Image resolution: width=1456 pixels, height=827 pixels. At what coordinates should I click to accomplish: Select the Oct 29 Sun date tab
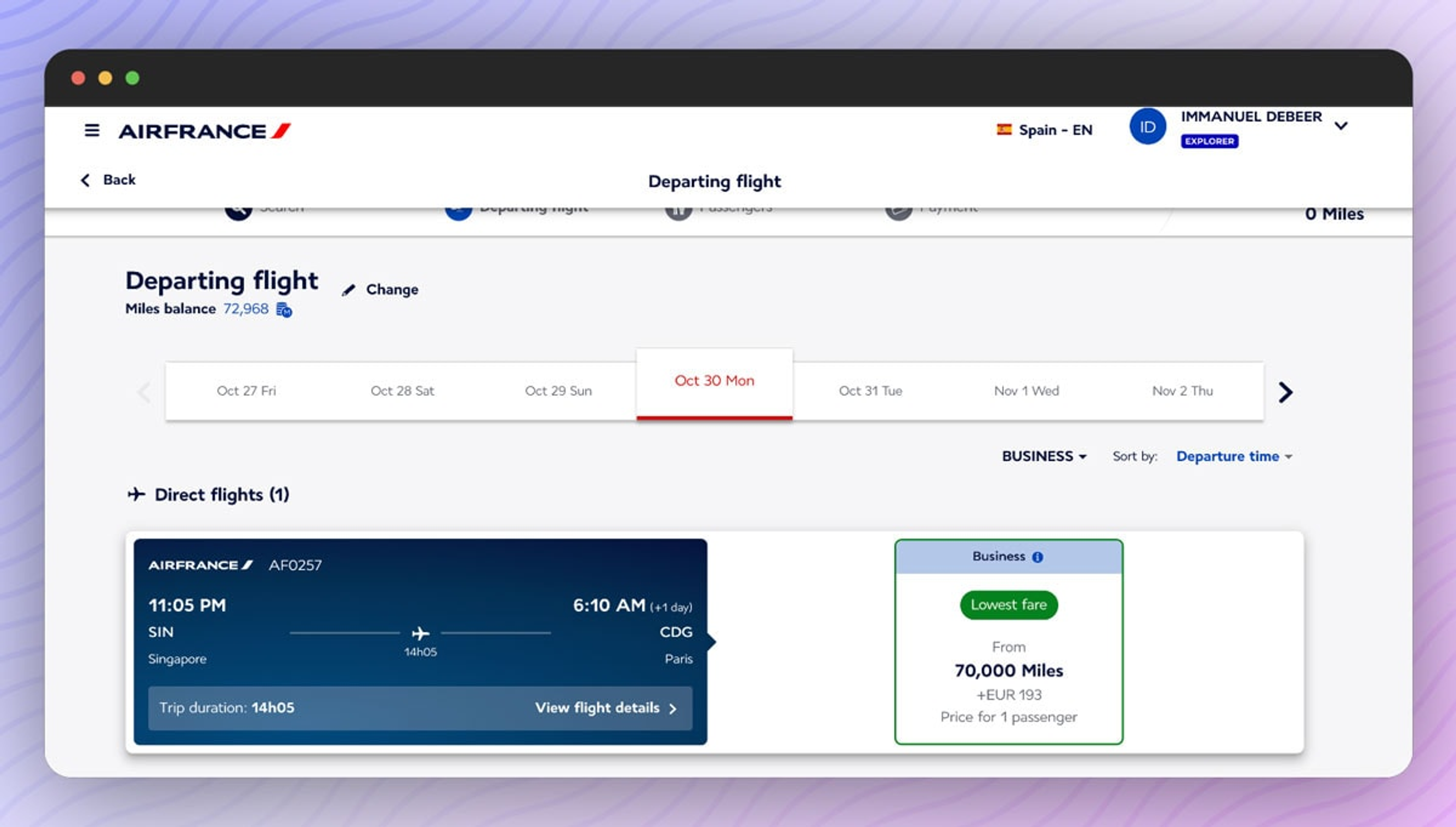coord(558,391)
